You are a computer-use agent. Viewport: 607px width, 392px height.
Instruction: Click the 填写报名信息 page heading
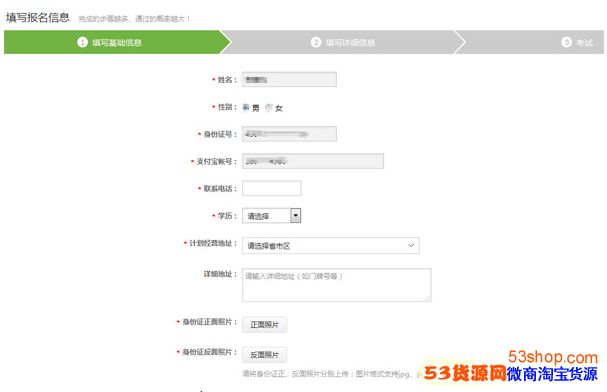coord(38,17)
